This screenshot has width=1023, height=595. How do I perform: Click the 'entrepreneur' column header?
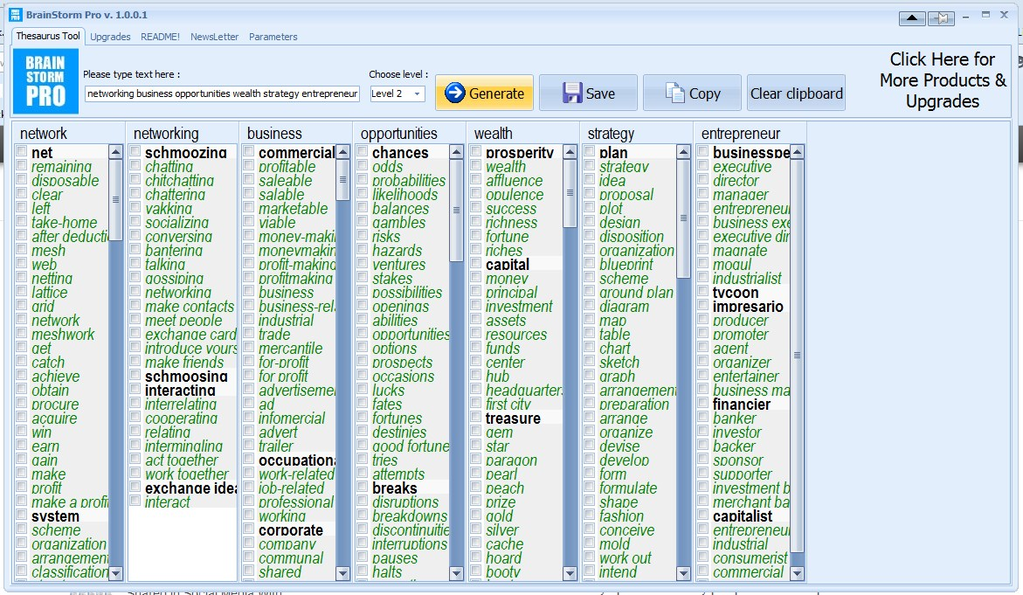pyautogui.click(x=741, y=133)
